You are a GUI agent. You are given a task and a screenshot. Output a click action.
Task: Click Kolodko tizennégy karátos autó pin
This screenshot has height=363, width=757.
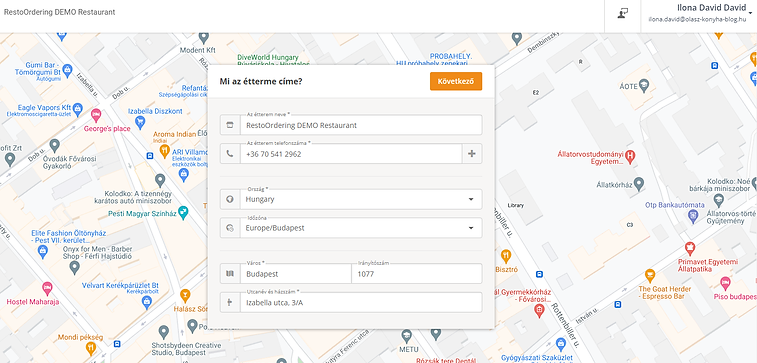tap(160, 181)
